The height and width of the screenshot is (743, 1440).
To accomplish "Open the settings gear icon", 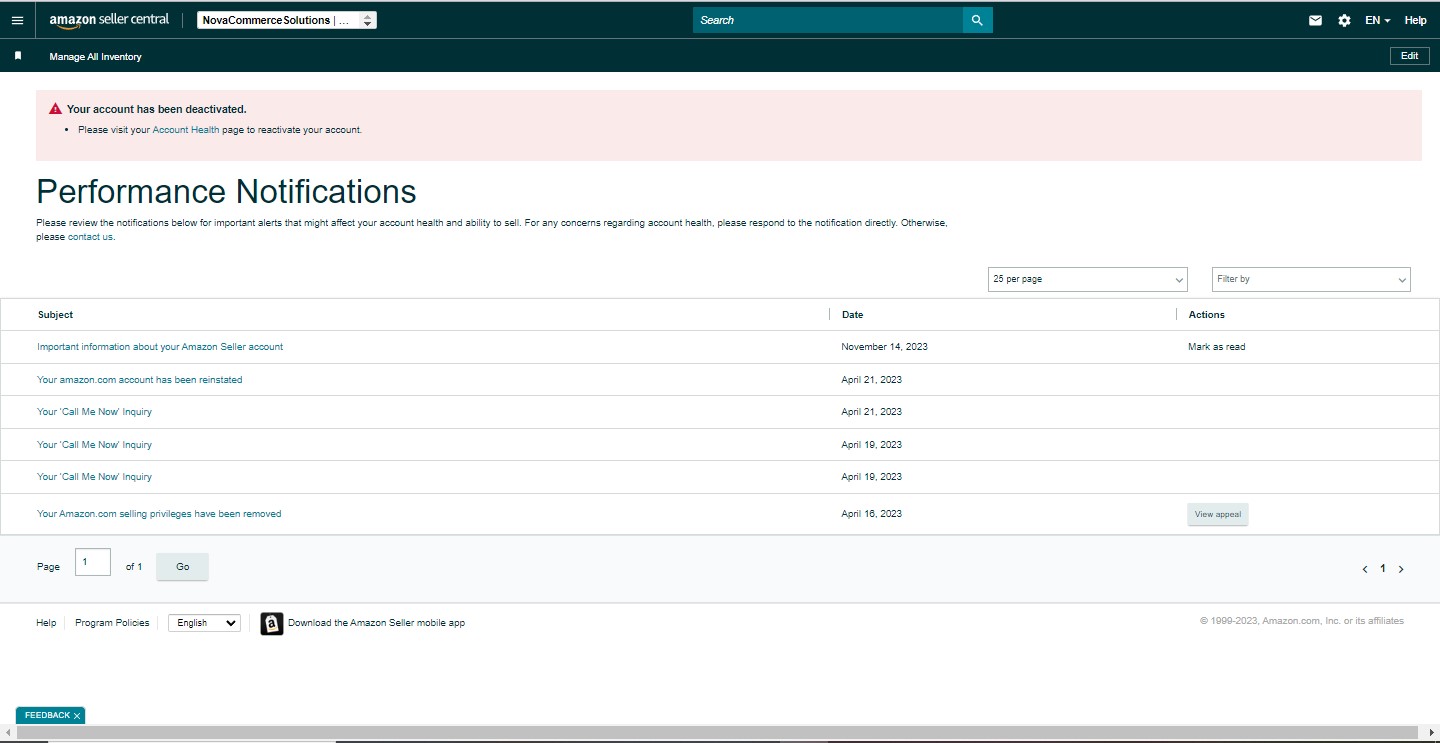I will pos(1344,20).
